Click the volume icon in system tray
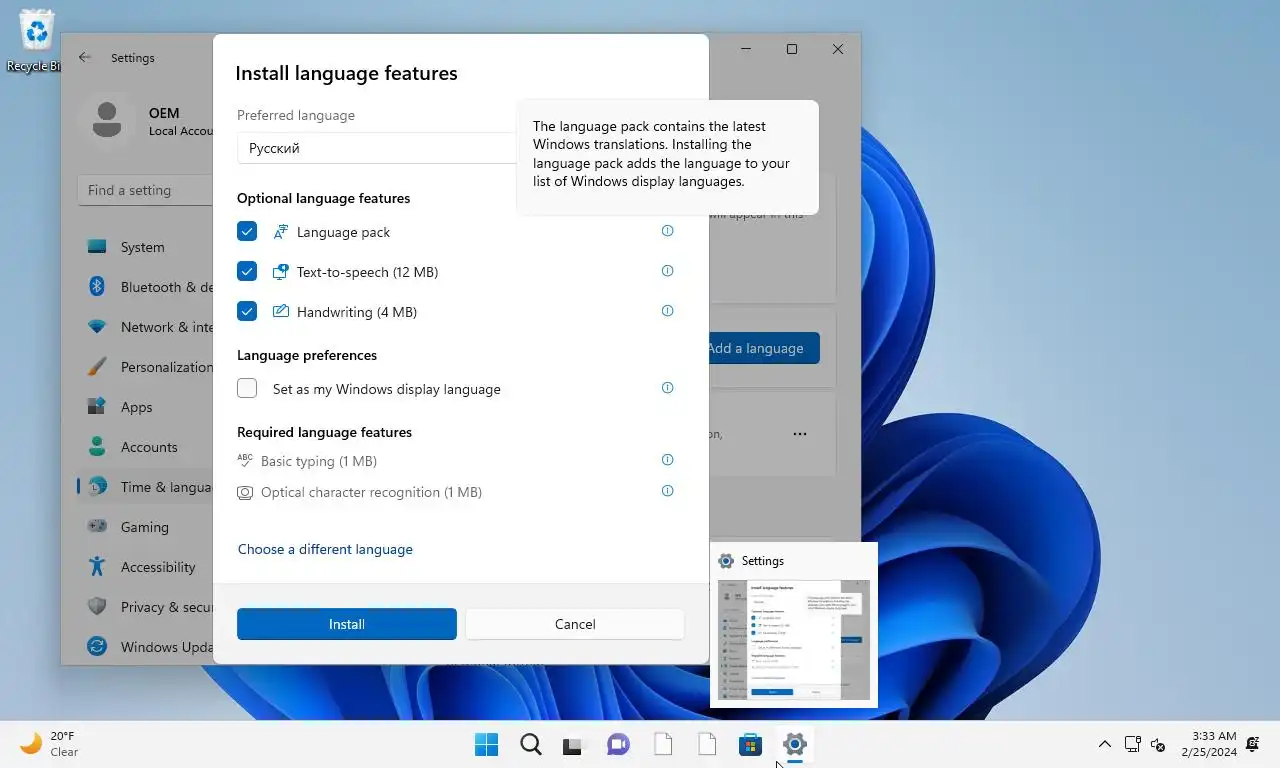 pos(1158,744)
